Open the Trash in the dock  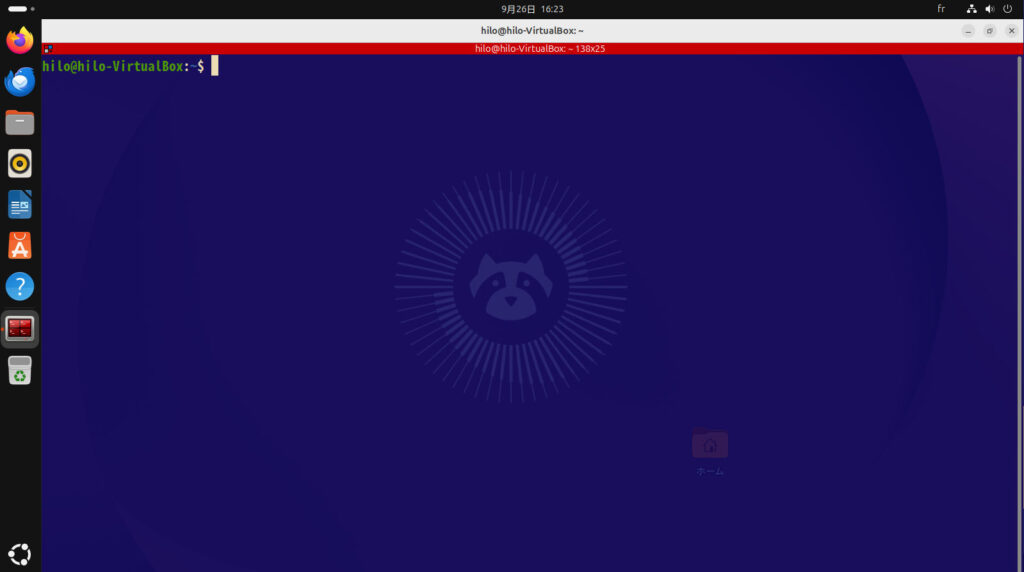pyautogui.click(x=20, y=370)
